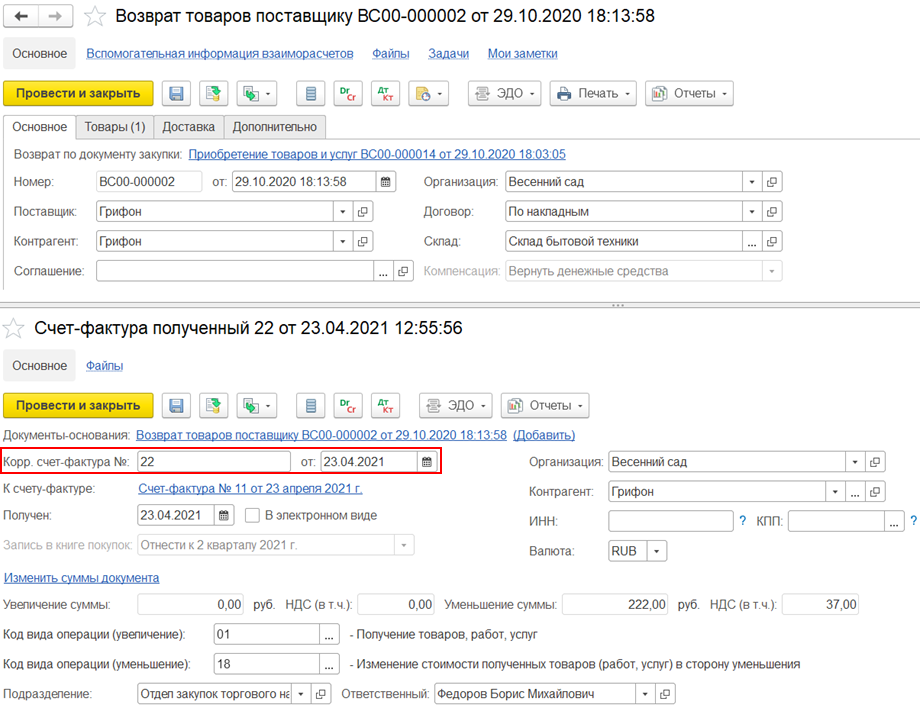Post the return document using upper toolbar icon
Image resolution: width=920 pixels, height=709 pixels.
point(214,93)
